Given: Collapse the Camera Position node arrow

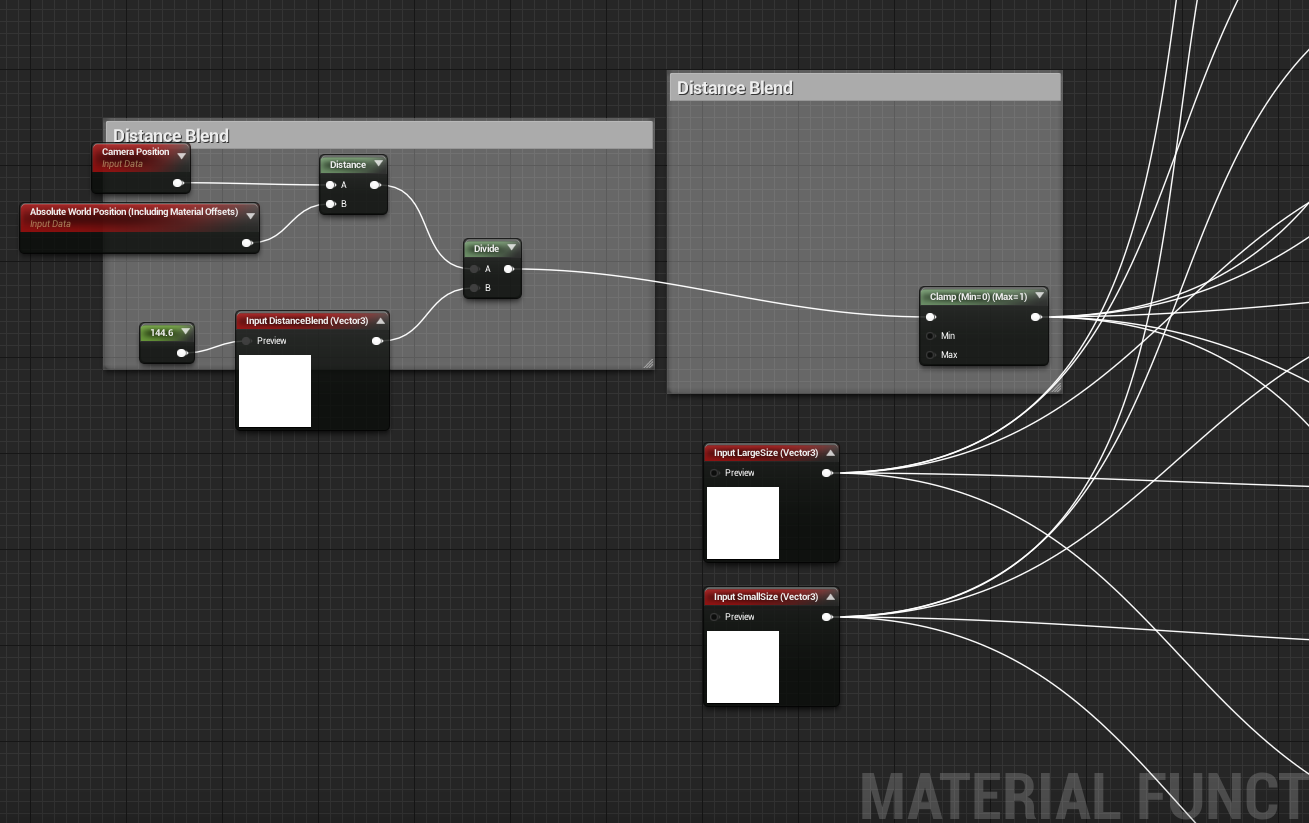Looking at the screenshot, I should pyautogui.click(x=181, y=156).
